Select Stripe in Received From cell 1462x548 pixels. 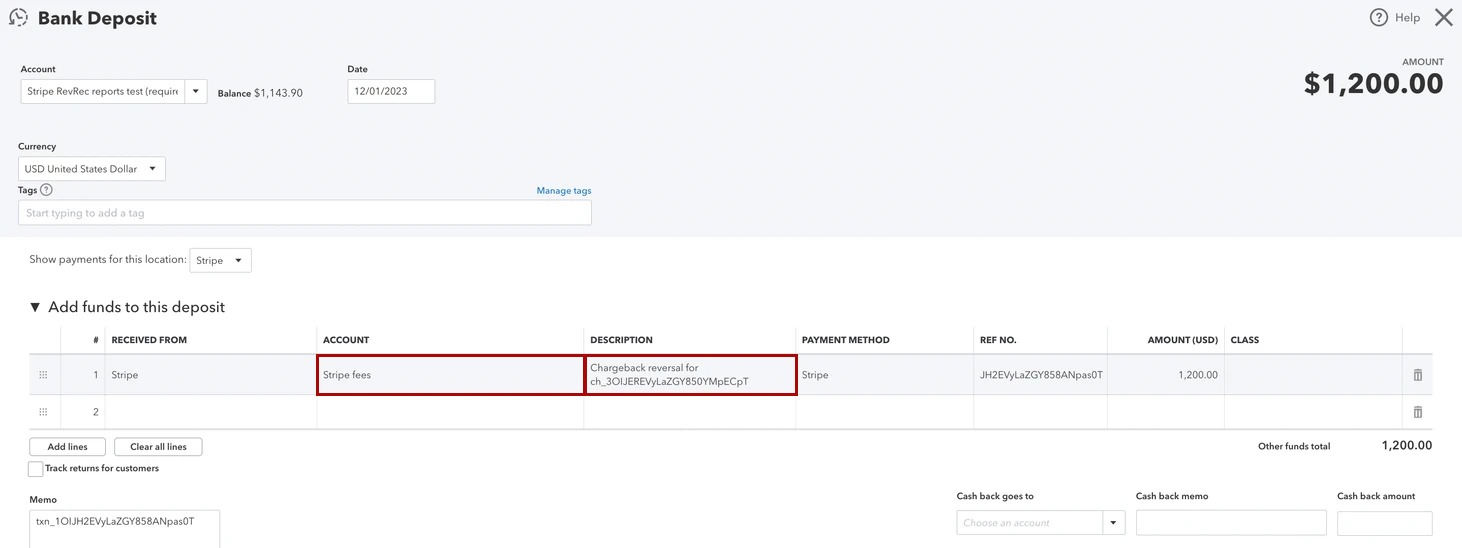[211, 375]
